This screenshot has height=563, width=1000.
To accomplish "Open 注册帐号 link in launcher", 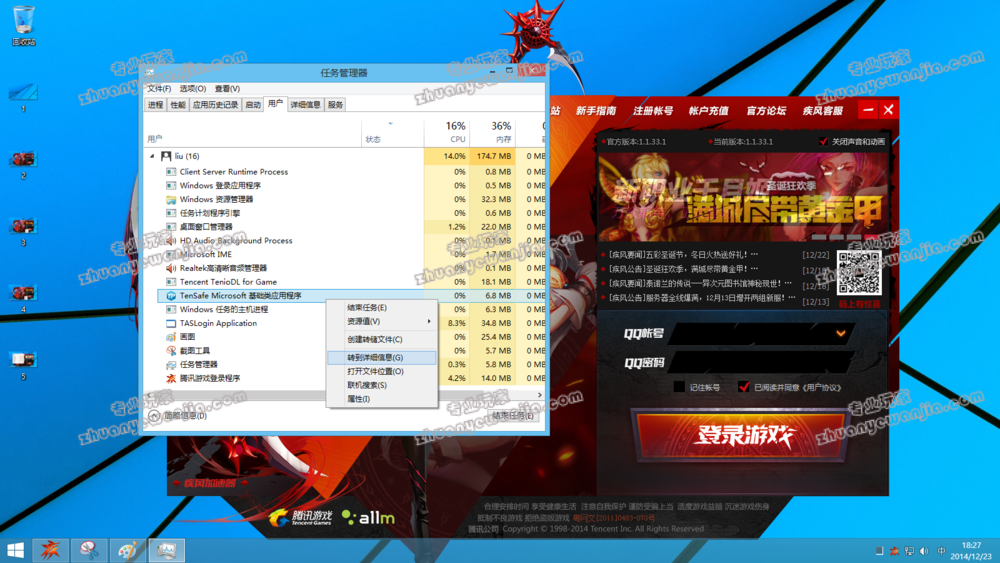I will (652, 111).
